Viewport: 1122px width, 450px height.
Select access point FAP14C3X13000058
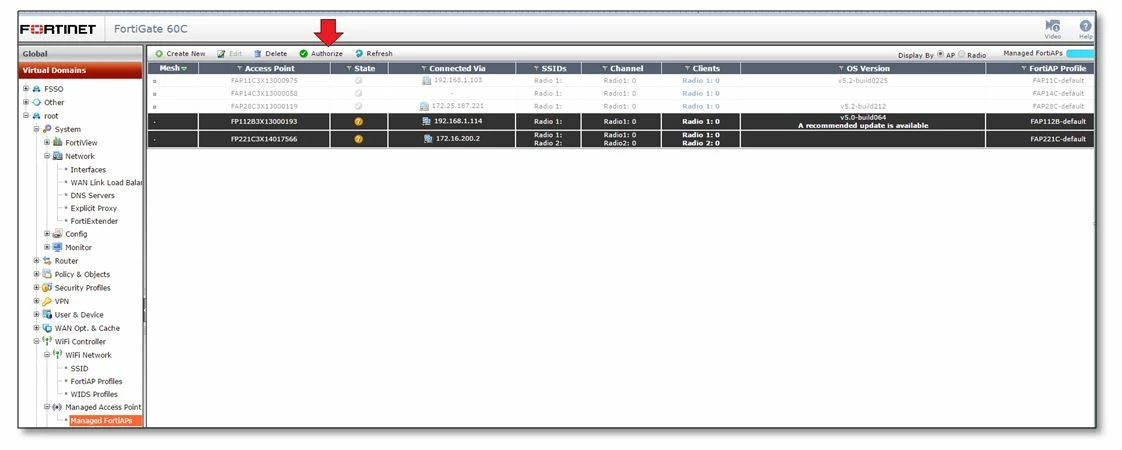pyautogui.click(x=264, y=93)
